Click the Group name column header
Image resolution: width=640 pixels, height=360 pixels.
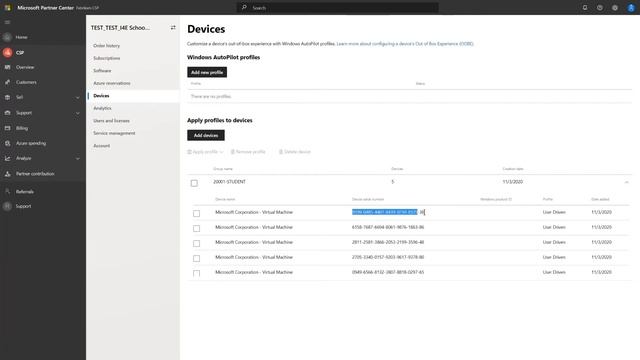(223, 169)
